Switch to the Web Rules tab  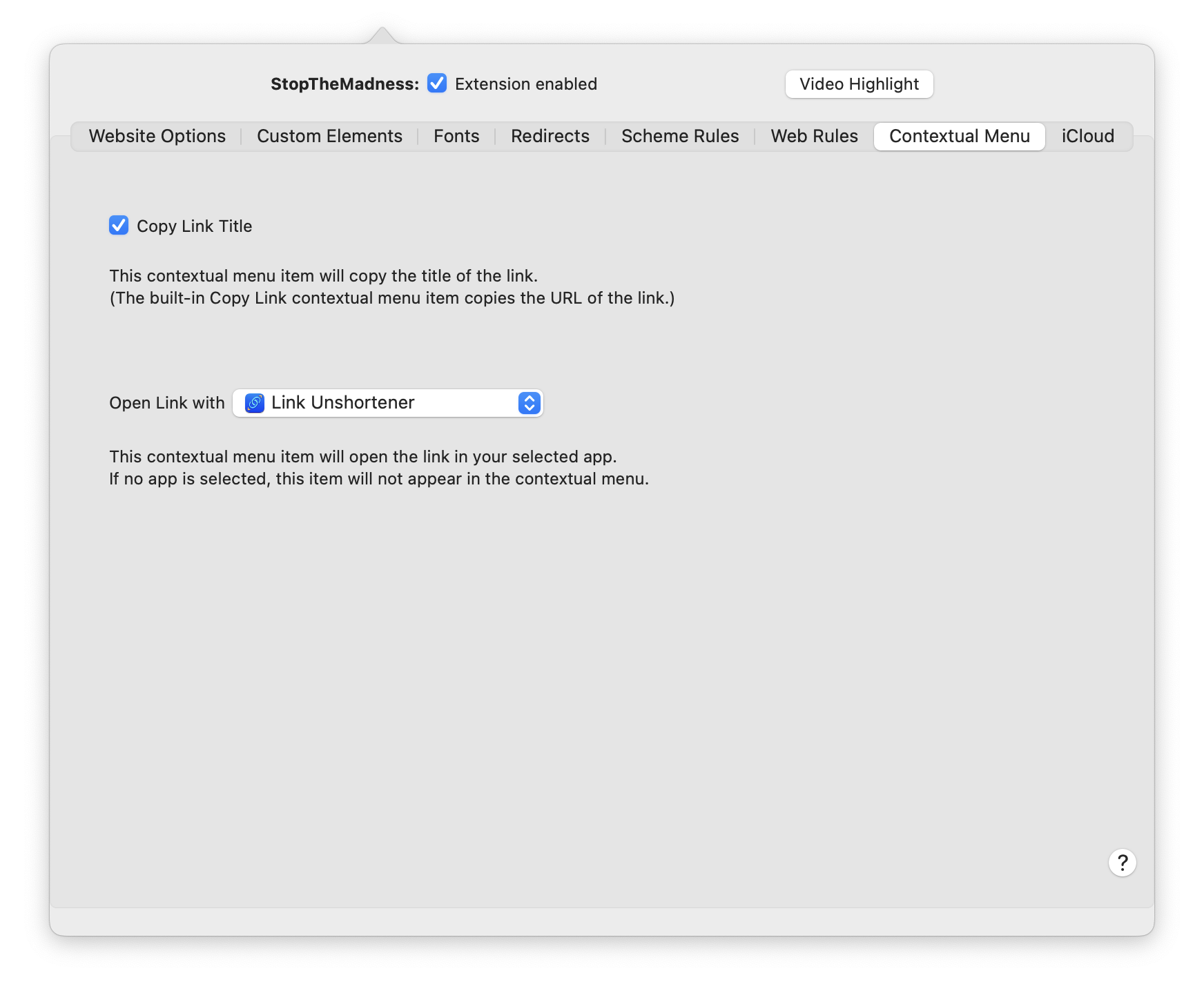click(x=814, y=137)
